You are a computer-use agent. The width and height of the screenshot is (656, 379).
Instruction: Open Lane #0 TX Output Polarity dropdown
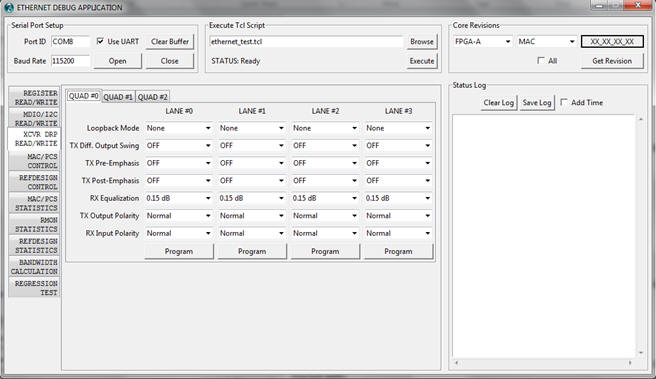pos(179,216)
